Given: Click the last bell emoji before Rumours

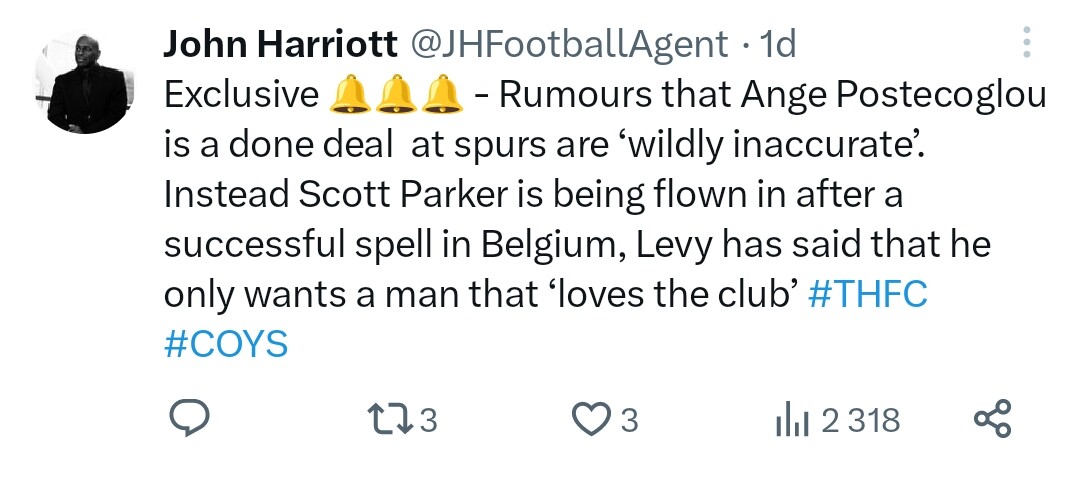Looking at the screenshot, I should click(442, 94).
